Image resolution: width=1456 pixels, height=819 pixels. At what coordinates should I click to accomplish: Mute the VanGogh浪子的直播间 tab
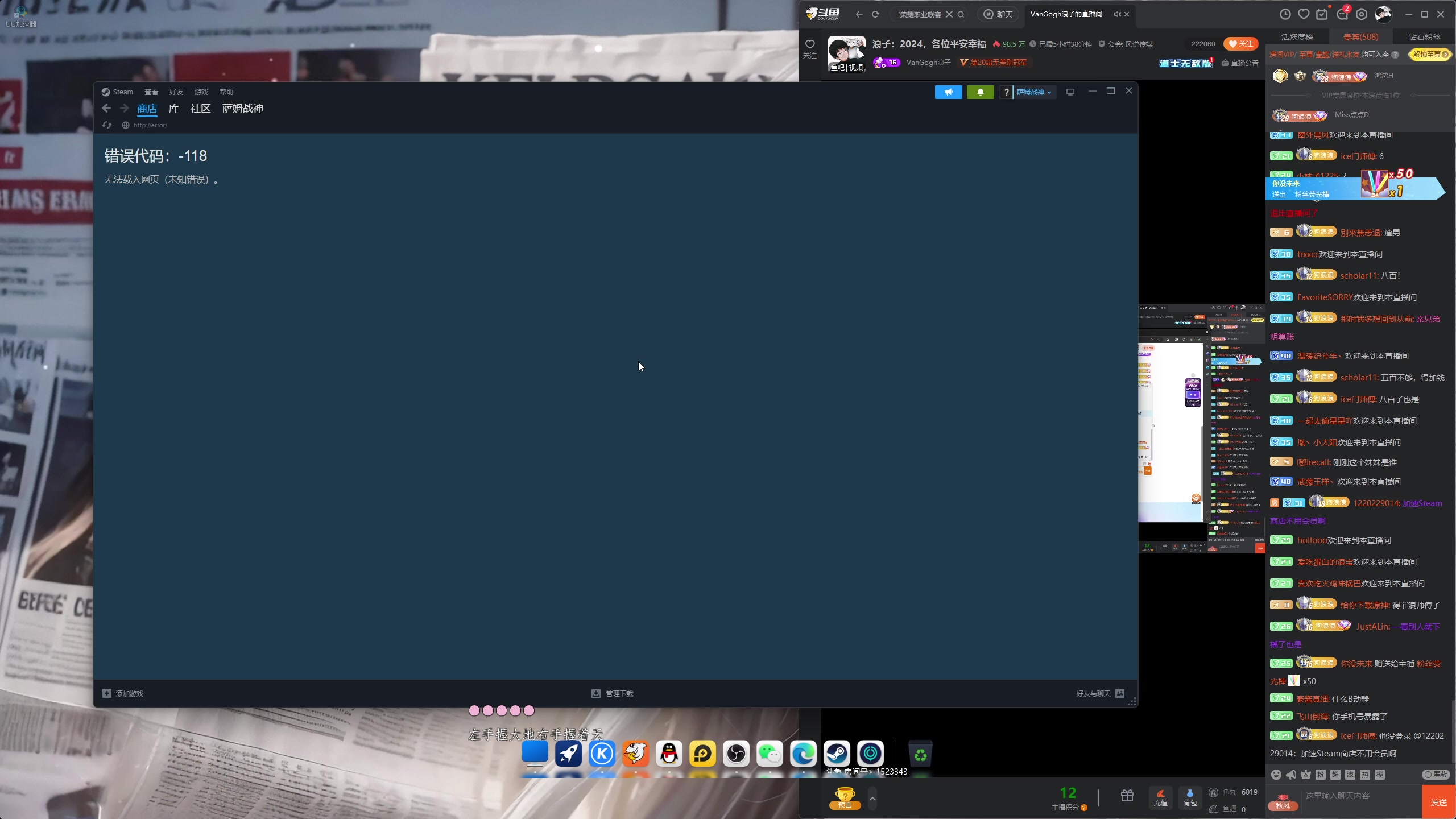tap(1117, 14)
